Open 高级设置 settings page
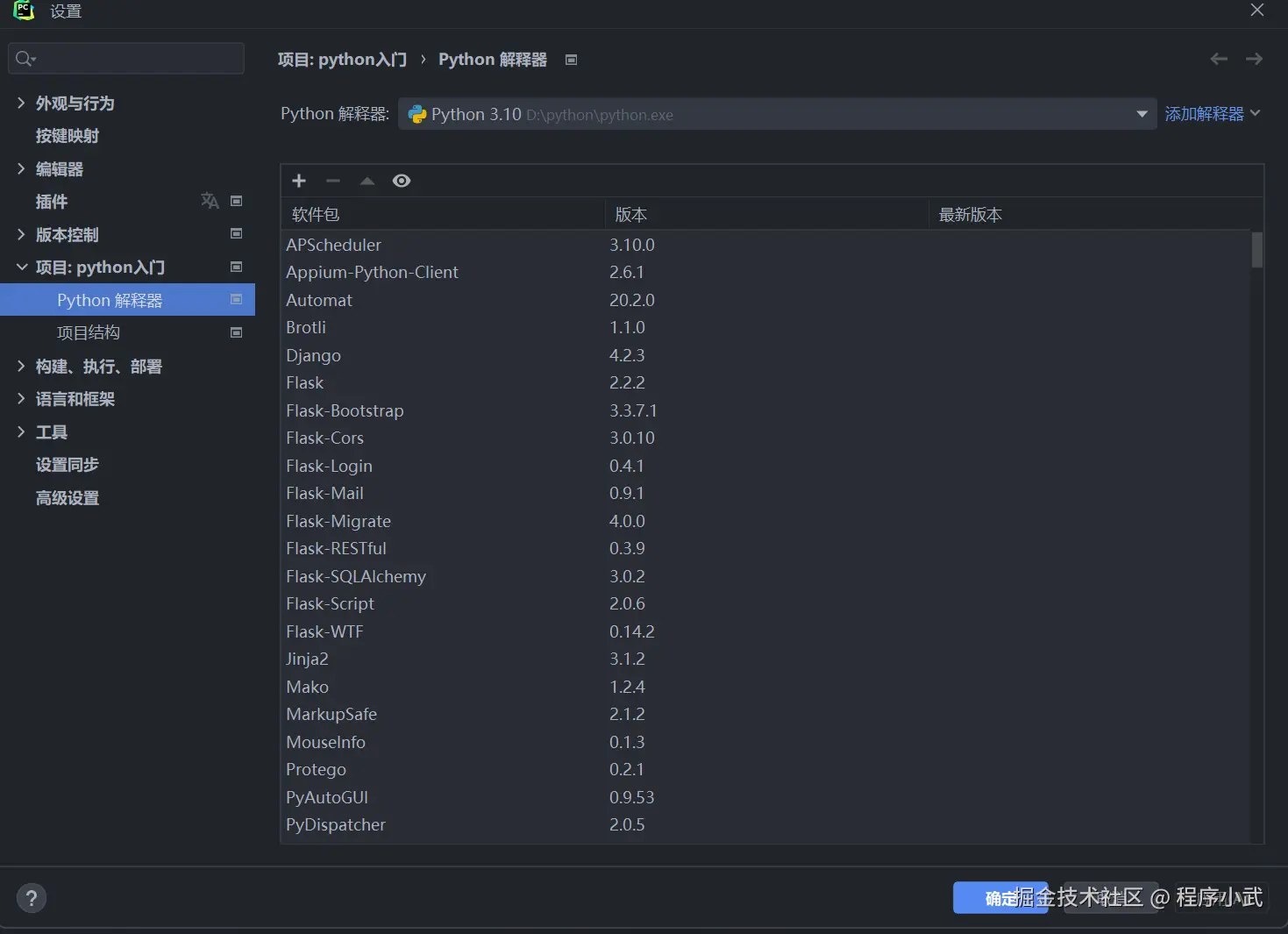 coord(68,498)
